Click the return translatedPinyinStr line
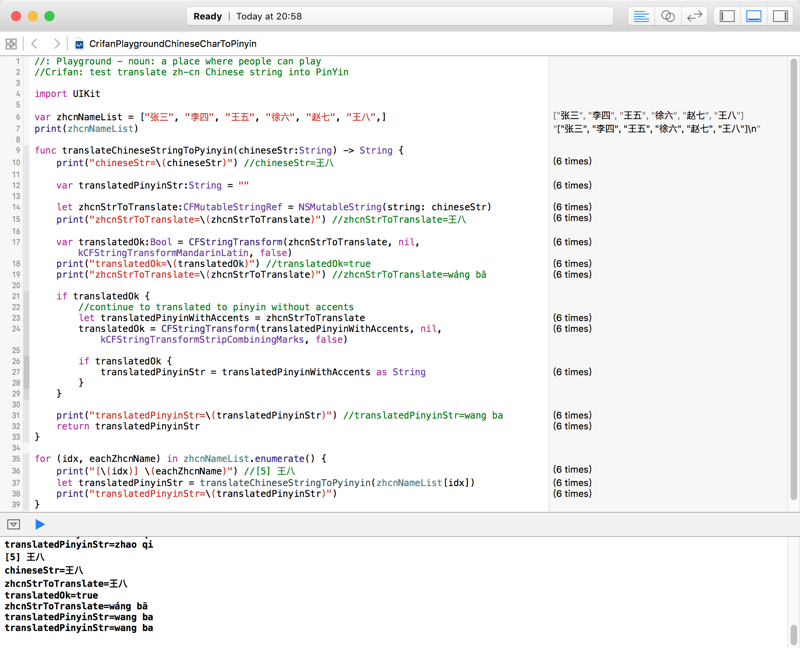Screen dimensions: 800x648 [x=128, y=426]
